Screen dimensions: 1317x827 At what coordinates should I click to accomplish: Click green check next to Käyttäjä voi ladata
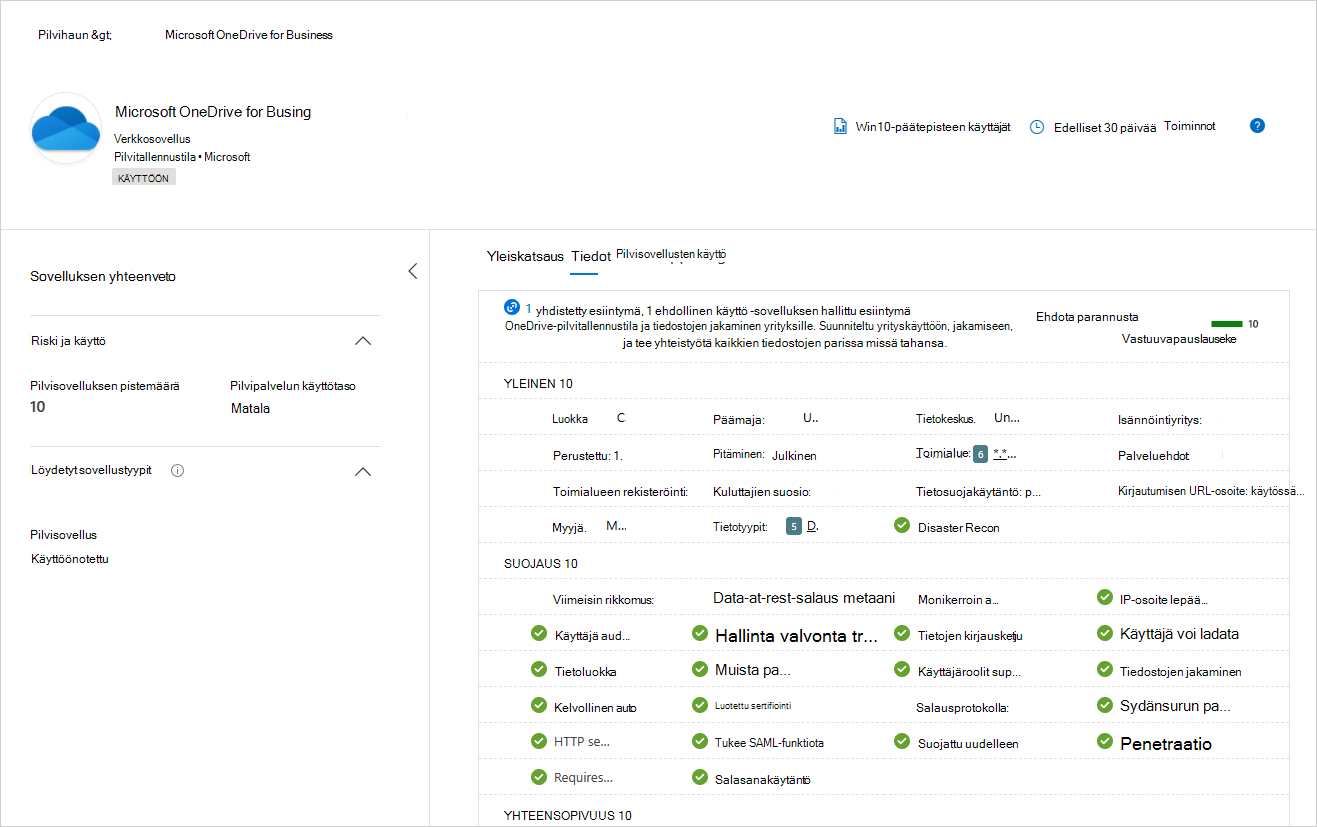tap(1105, 633)
